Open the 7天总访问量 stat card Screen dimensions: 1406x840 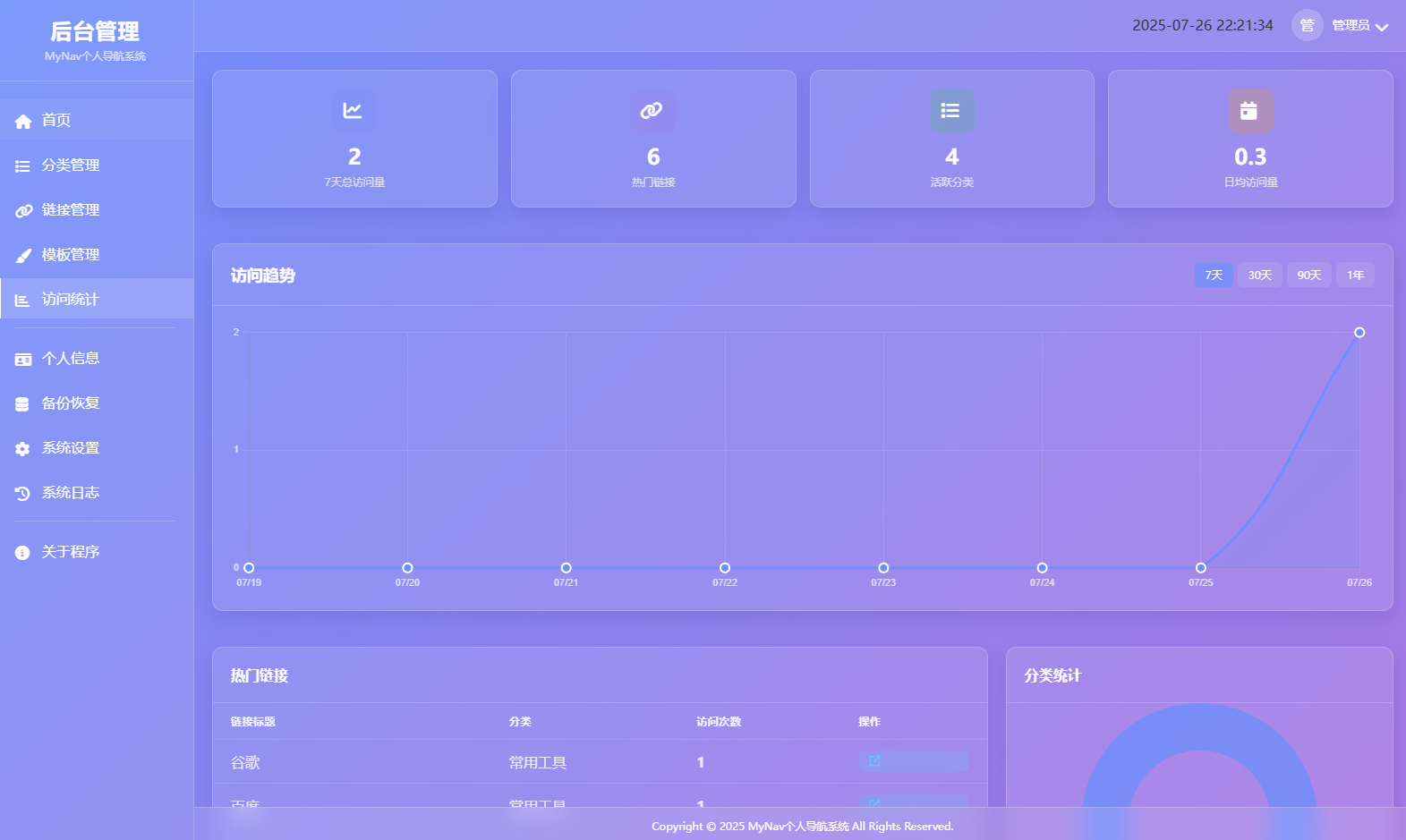point(354,139)
